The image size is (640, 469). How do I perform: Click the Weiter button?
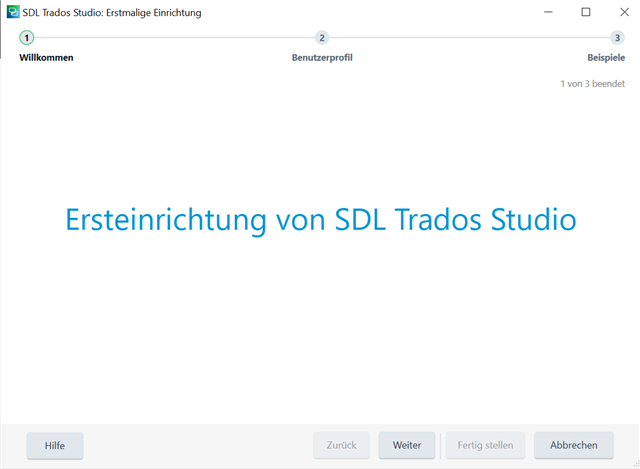tap(407, 445)
